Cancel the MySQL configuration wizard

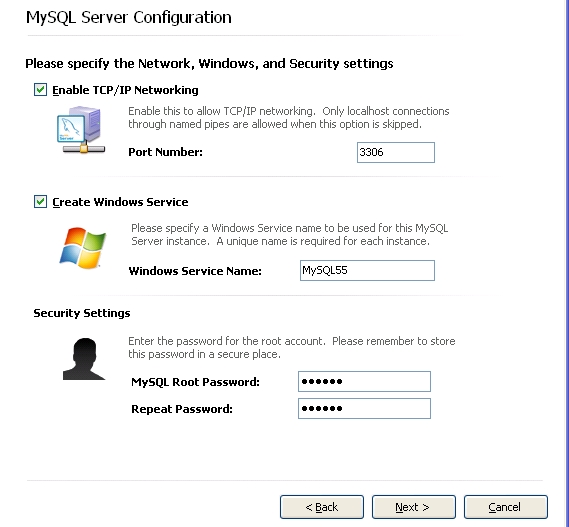505,507
